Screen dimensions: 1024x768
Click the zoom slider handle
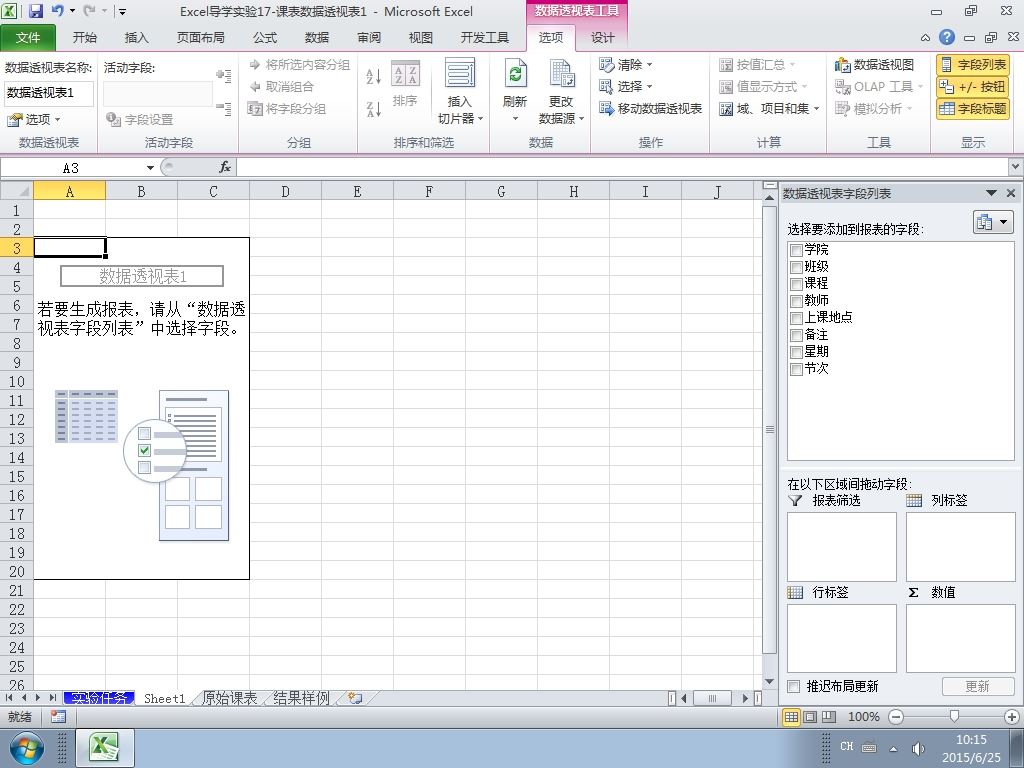[954, 716]
